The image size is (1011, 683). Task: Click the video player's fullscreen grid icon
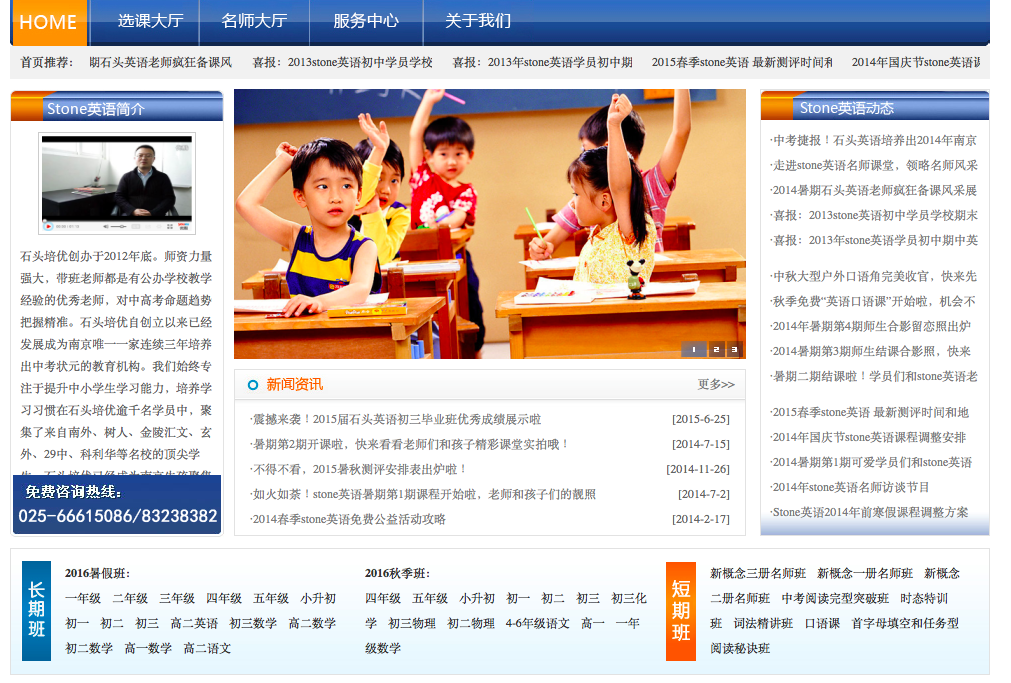(169, 226)
